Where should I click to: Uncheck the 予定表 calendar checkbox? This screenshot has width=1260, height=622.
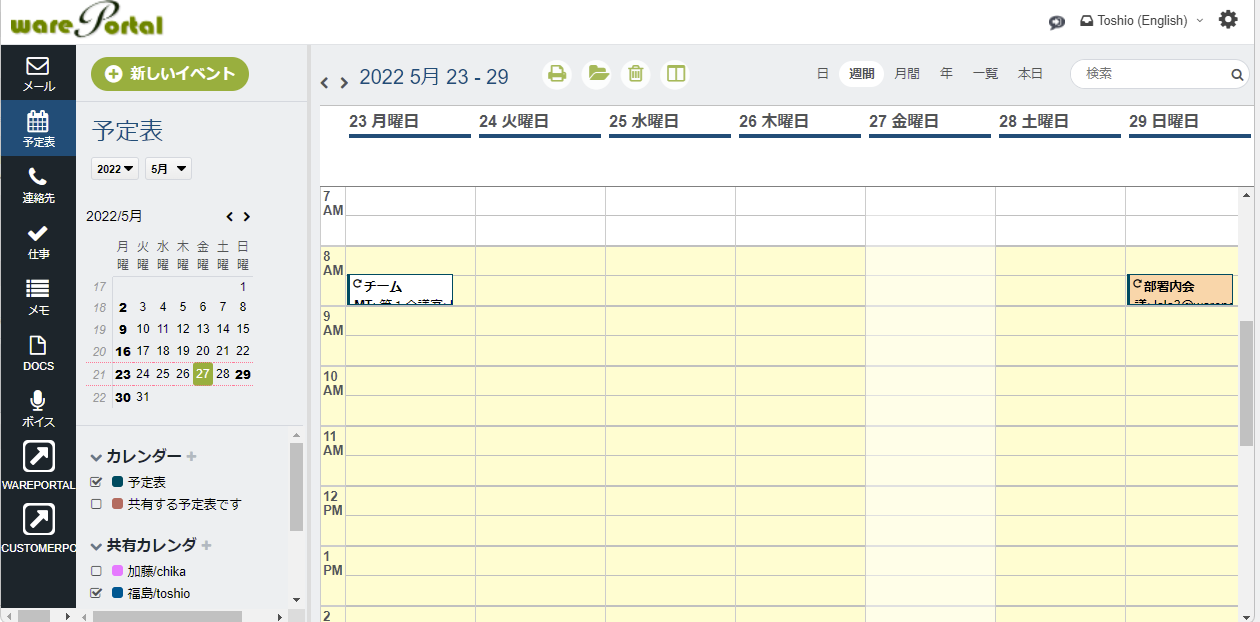click(97, 482)
